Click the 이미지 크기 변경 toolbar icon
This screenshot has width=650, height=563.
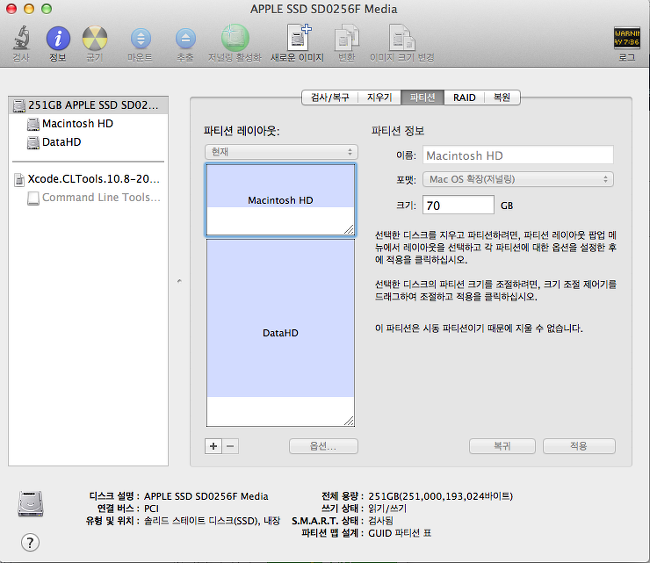tap(401, 38)
